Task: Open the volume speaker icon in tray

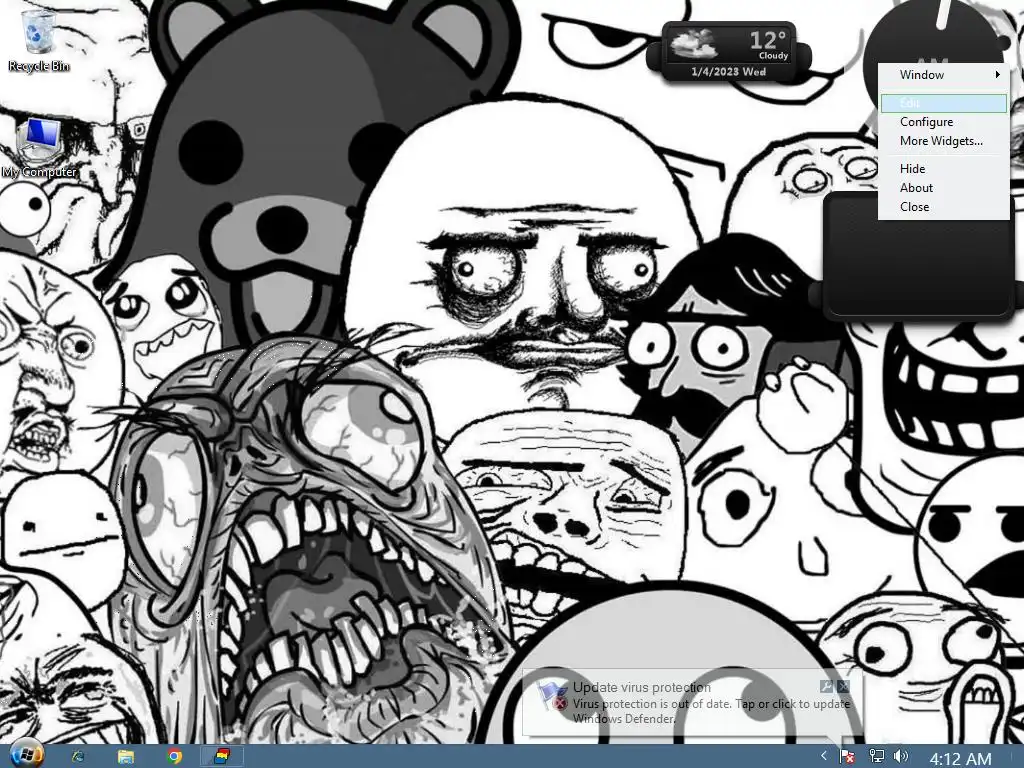Action: [901, 756]
